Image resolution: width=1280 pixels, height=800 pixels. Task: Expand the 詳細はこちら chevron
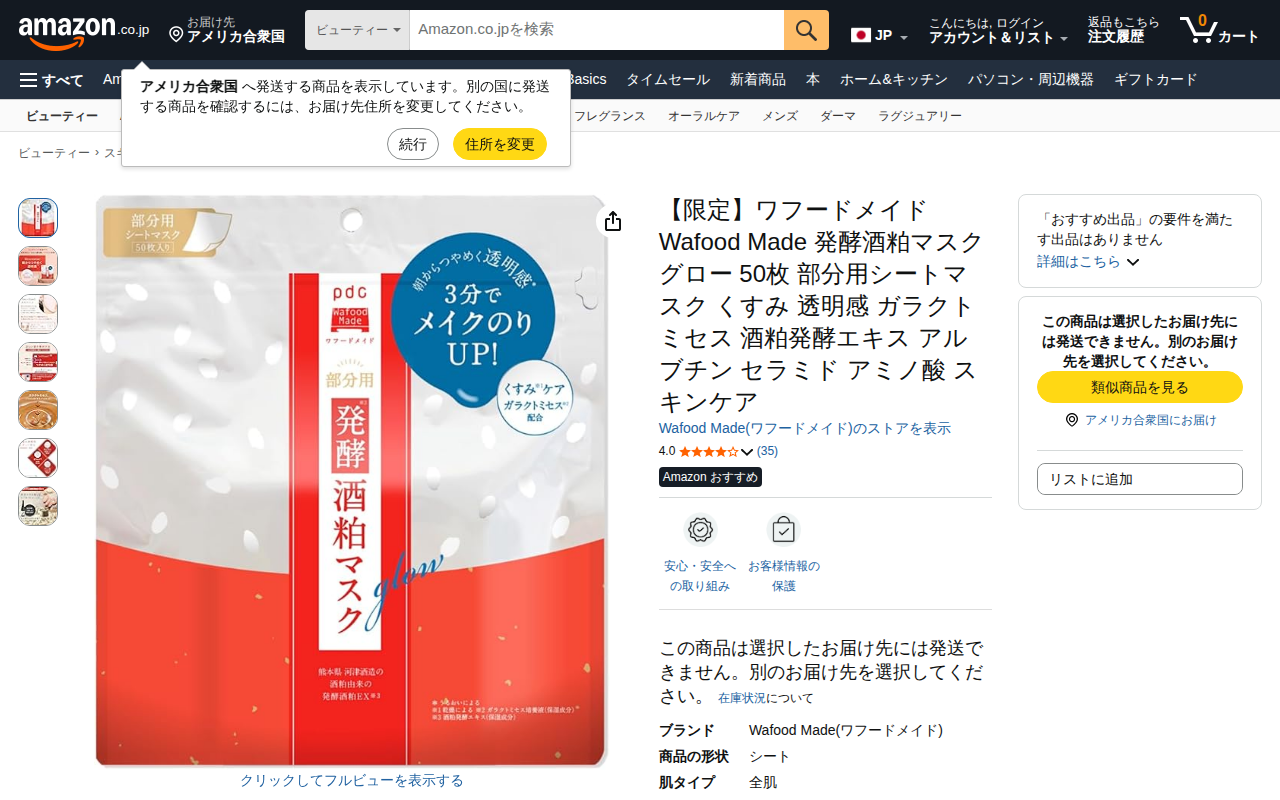point(1133,262)
